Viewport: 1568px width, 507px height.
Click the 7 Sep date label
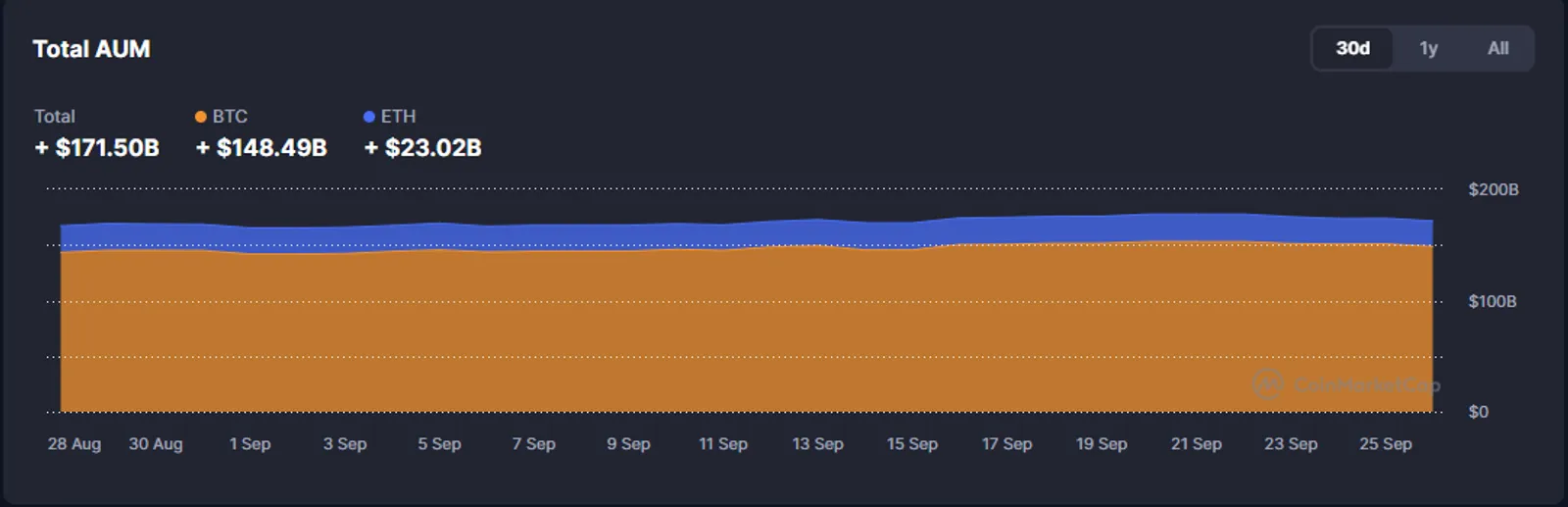pyautogui.click(x=534, y=444)
